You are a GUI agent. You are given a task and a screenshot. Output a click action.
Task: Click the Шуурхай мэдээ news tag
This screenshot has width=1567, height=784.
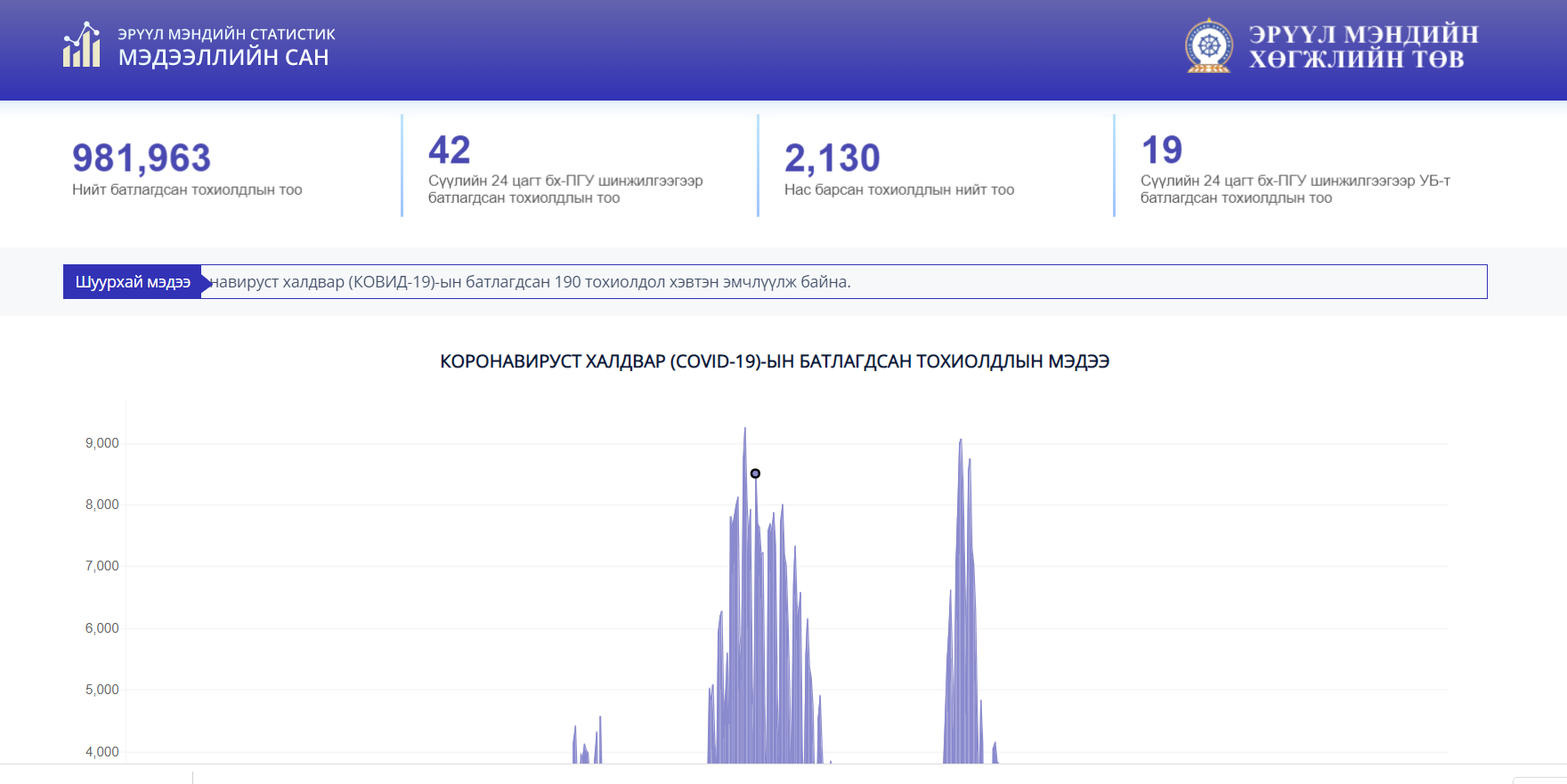pos(133,282)
